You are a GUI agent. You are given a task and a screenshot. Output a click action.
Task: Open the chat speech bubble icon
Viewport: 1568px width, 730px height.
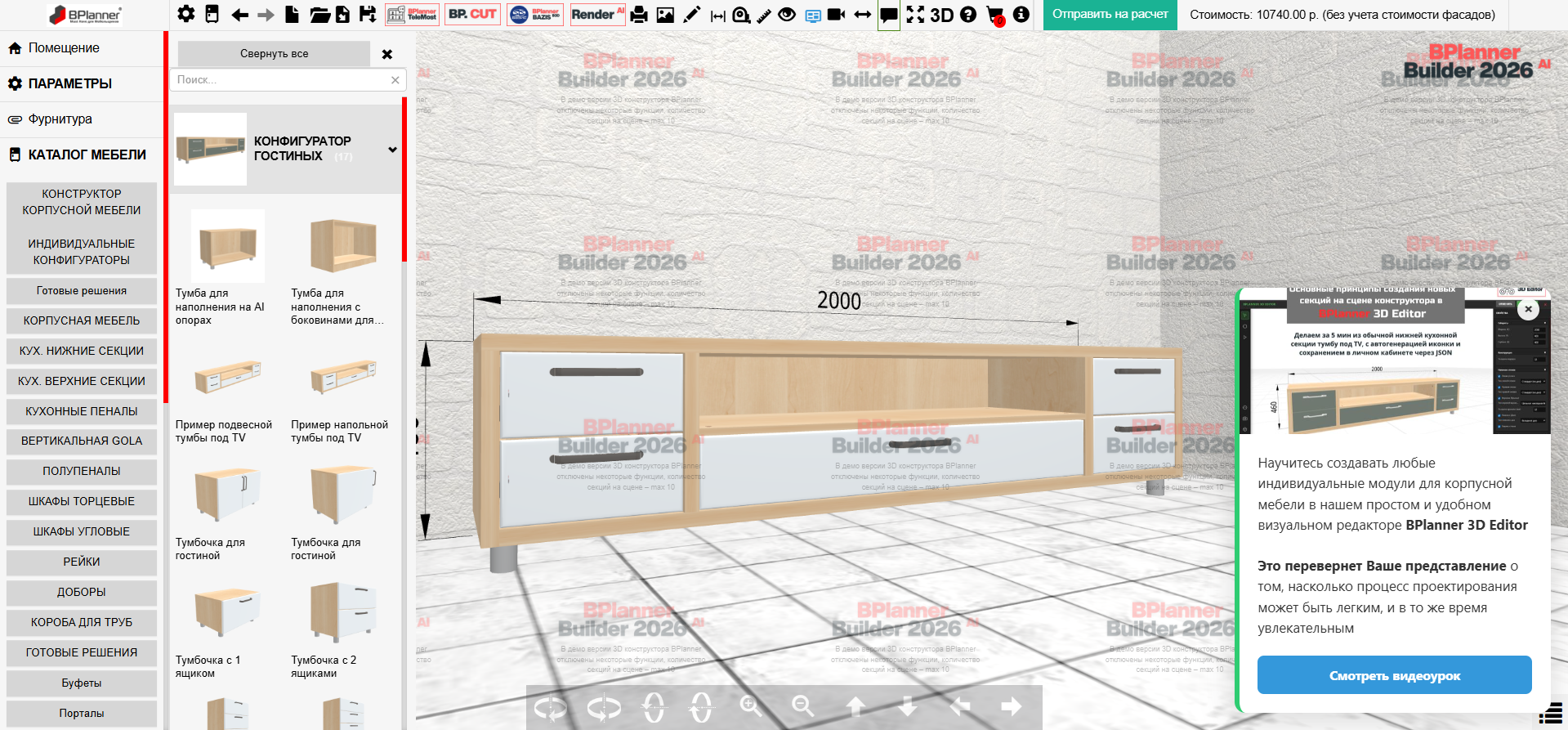point(888,15)
